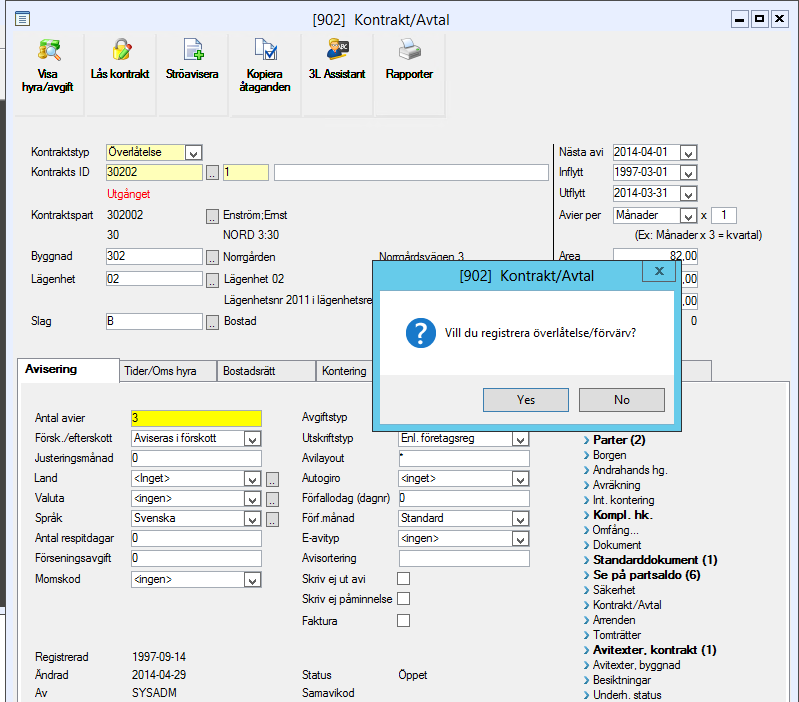
Task: Click lookup button next to Kontrakts ID
Action: [212, 173]
